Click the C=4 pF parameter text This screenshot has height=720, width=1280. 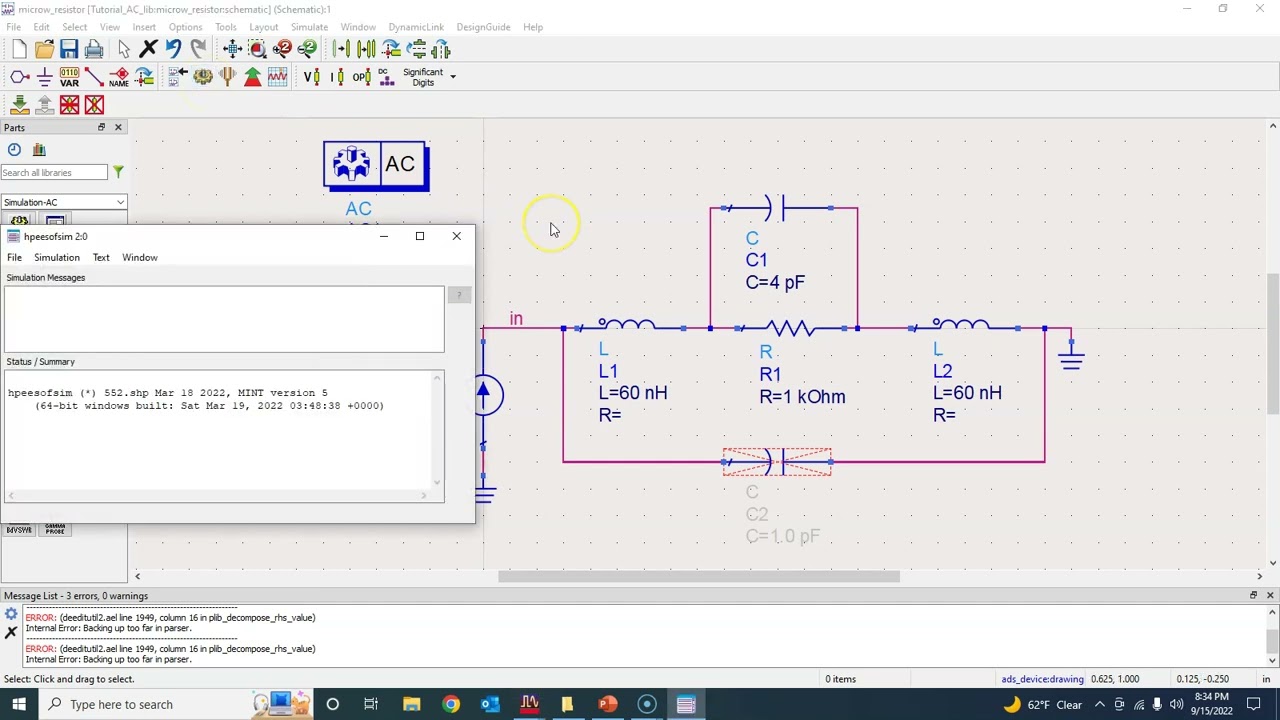coord(775,282)
